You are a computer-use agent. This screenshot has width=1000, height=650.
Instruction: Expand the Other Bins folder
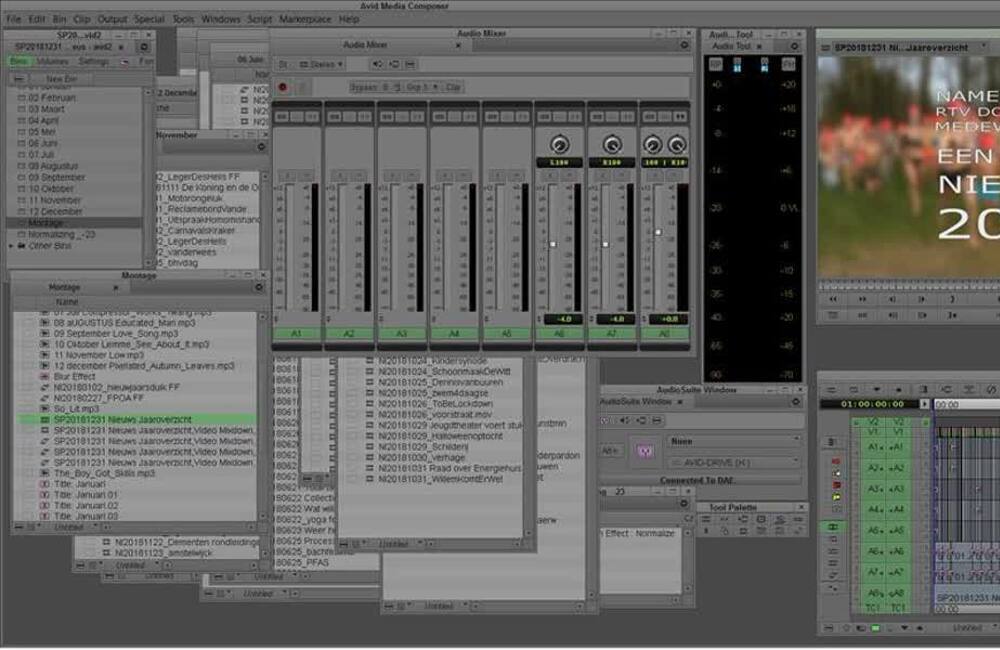(x=13, y=246)
